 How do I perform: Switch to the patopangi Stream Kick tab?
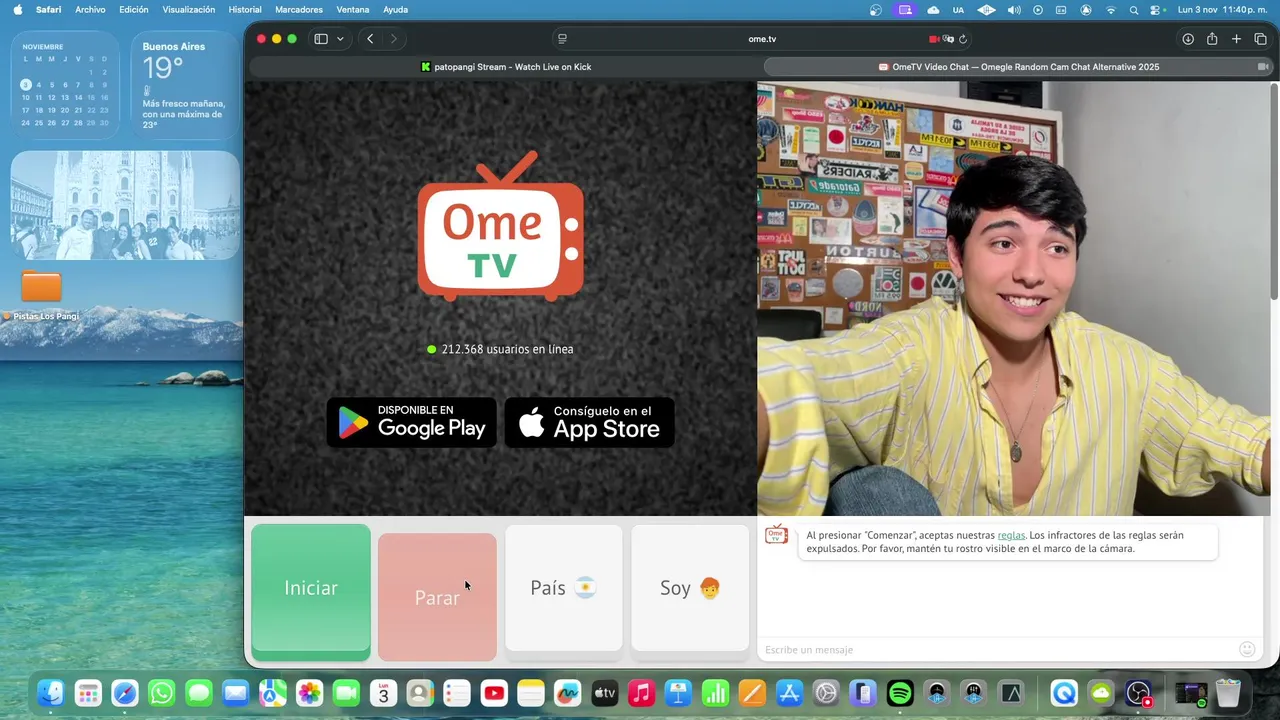point(506,67)
